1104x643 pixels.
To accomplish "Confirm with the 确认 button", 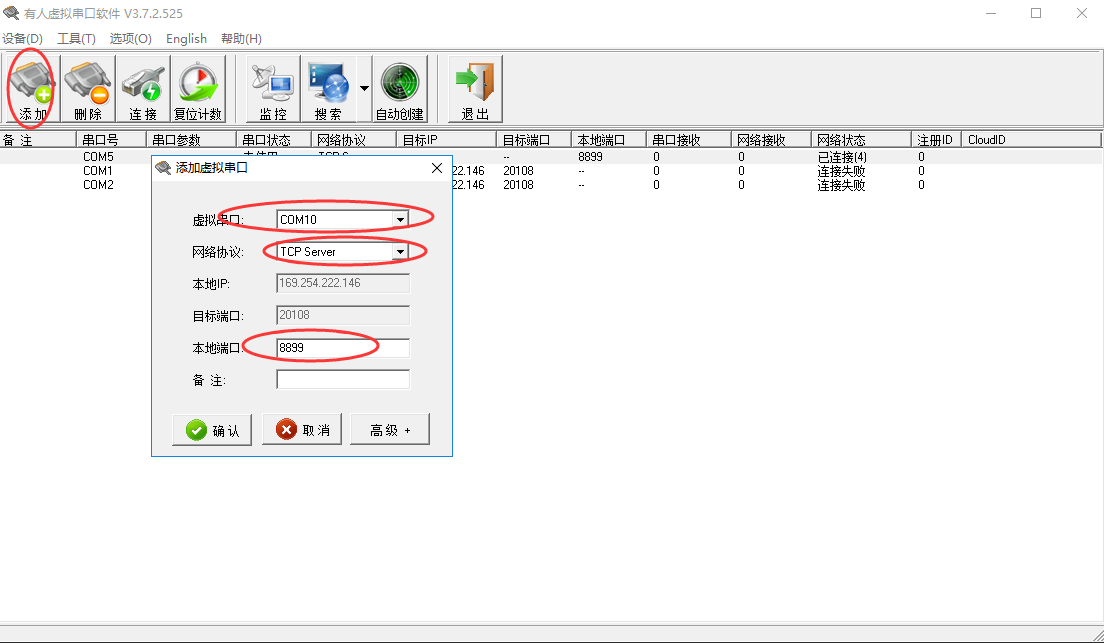I will pyautogui.click(x=212, y=430).
